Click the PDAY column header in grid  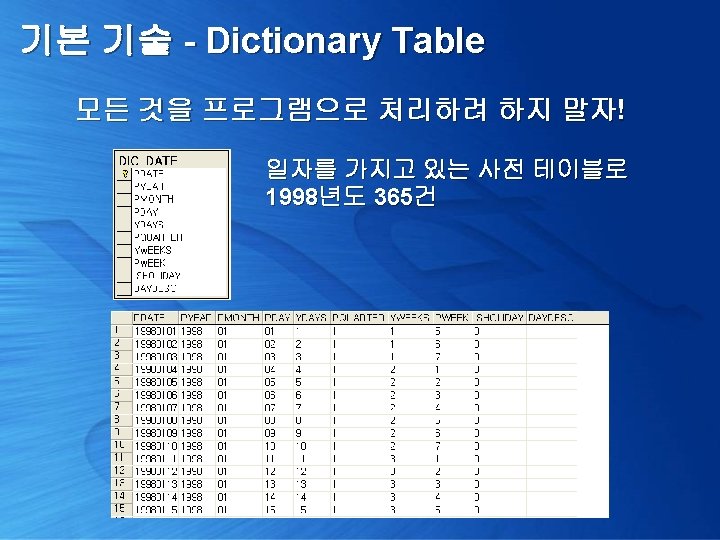pyautogui.click(x=278, y=318)
